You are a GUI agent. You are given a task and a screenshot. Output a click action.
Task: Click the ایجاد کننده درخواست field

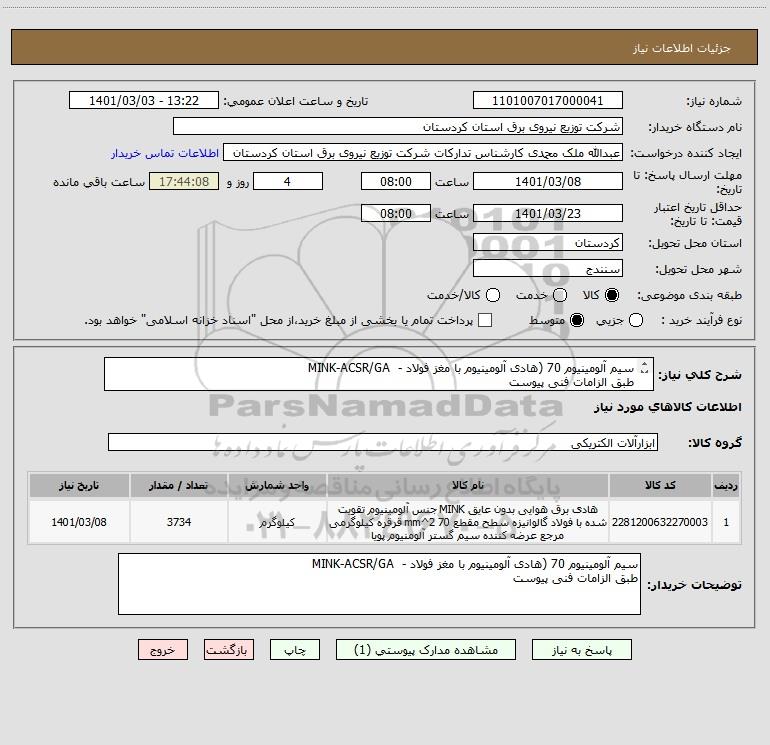click(x=423, y=153)
